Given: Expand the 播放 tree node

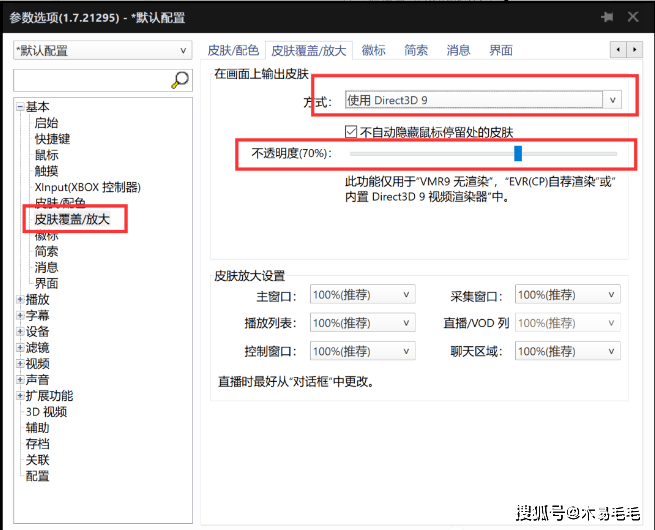Looking at the screenshot, I should click(x=20, y=299).
